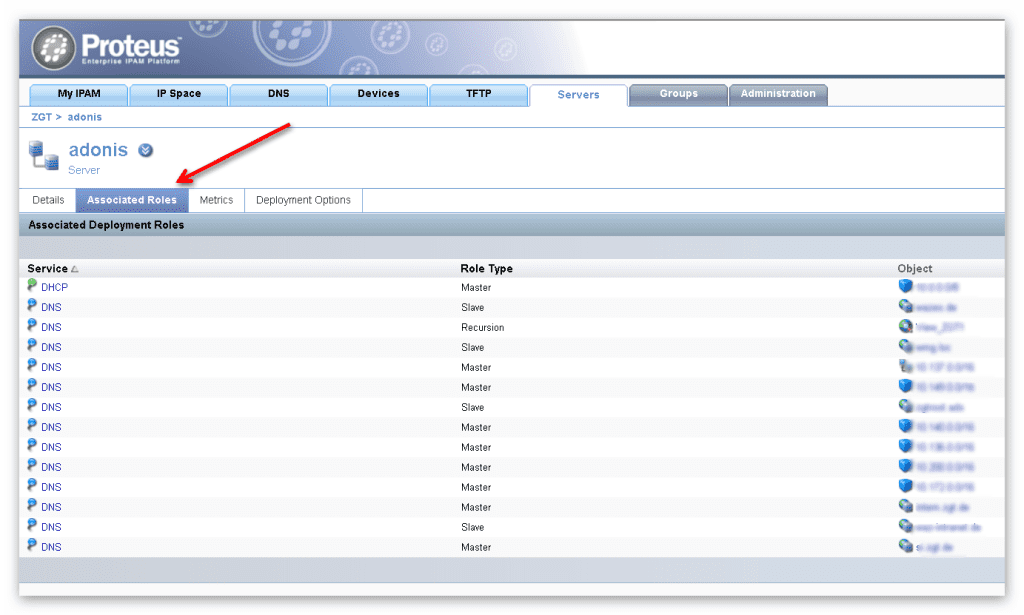1024x615 pixels.
Task: Click the DNS role icon in the Recursion row
Action: click(32, 324)
